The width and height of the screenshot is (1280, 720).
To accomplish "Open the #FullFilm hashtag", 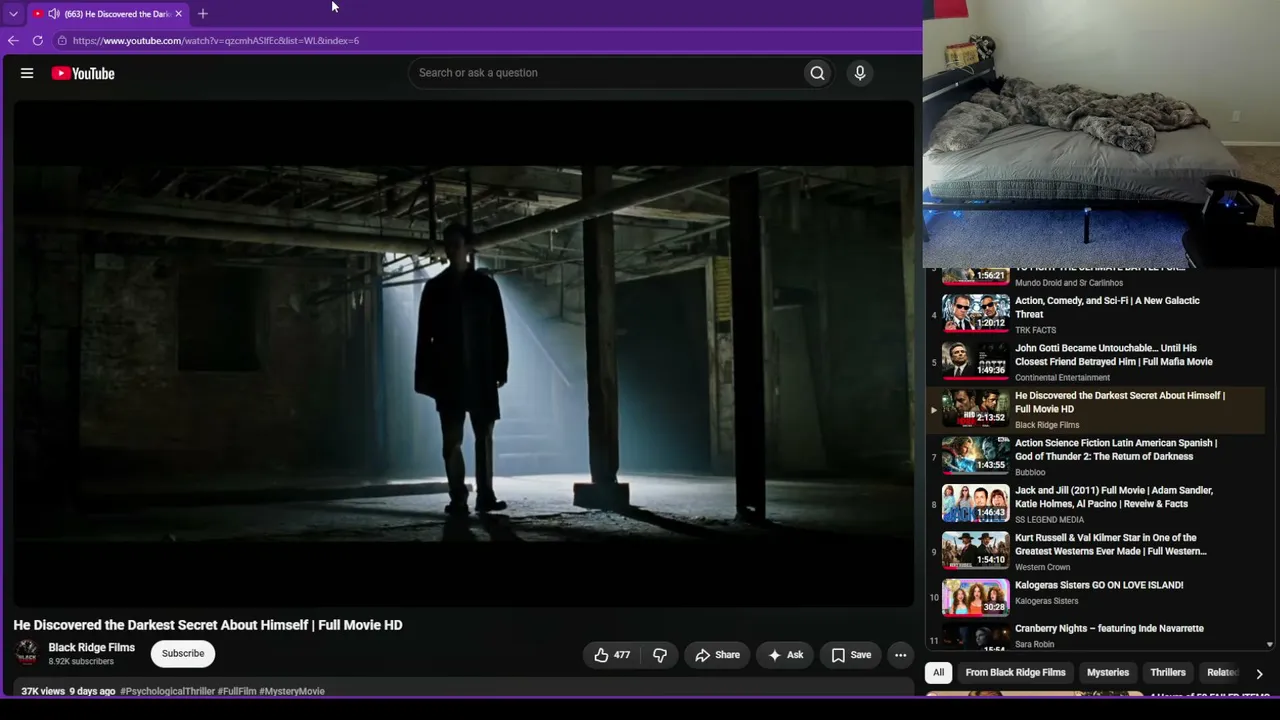I will (x=237, y=691).
